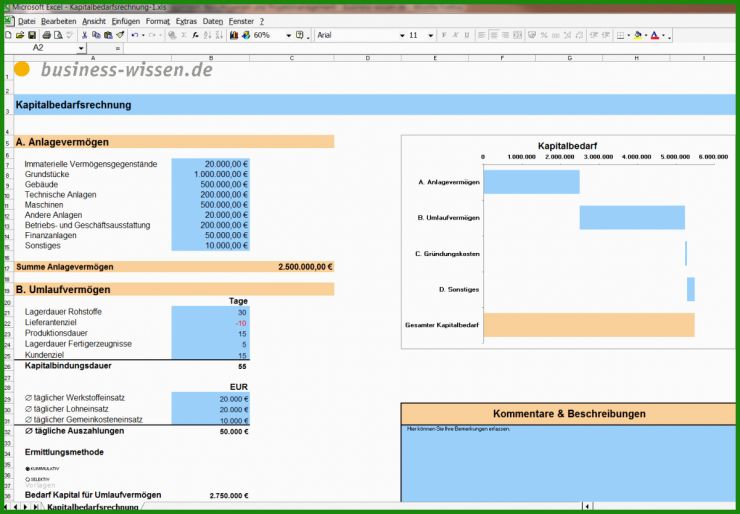Click the Sort Descending icon
The height and width of the screenshot is (514, 740).
click(x=219, y=35)
